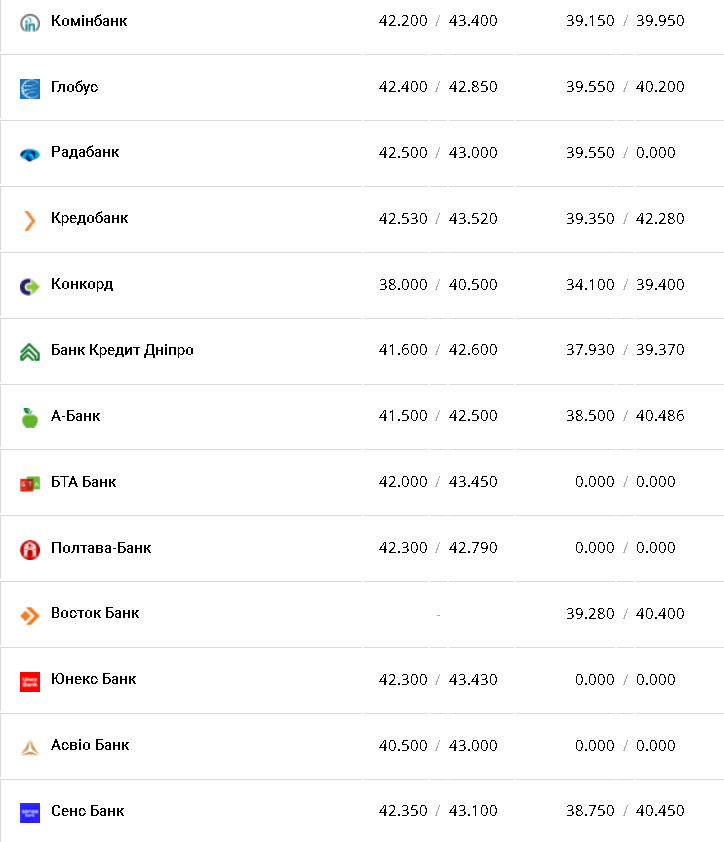This screenshot has height=842, width=724.
Task: Open the Кредобанк name link
Action: tap(89, 218)
